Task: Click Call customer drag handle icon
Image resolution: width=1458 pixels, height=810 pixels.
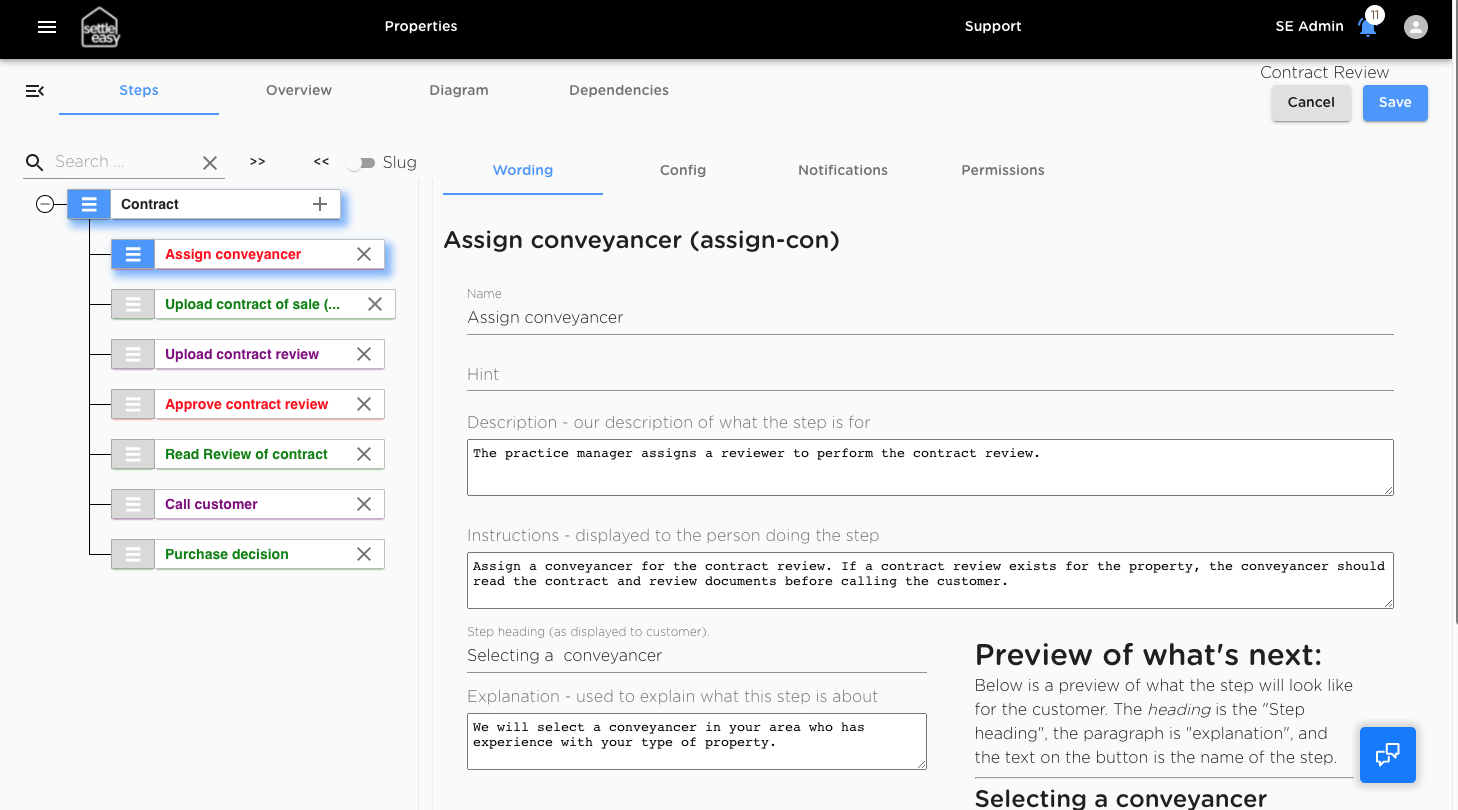Action: [133, 504]
